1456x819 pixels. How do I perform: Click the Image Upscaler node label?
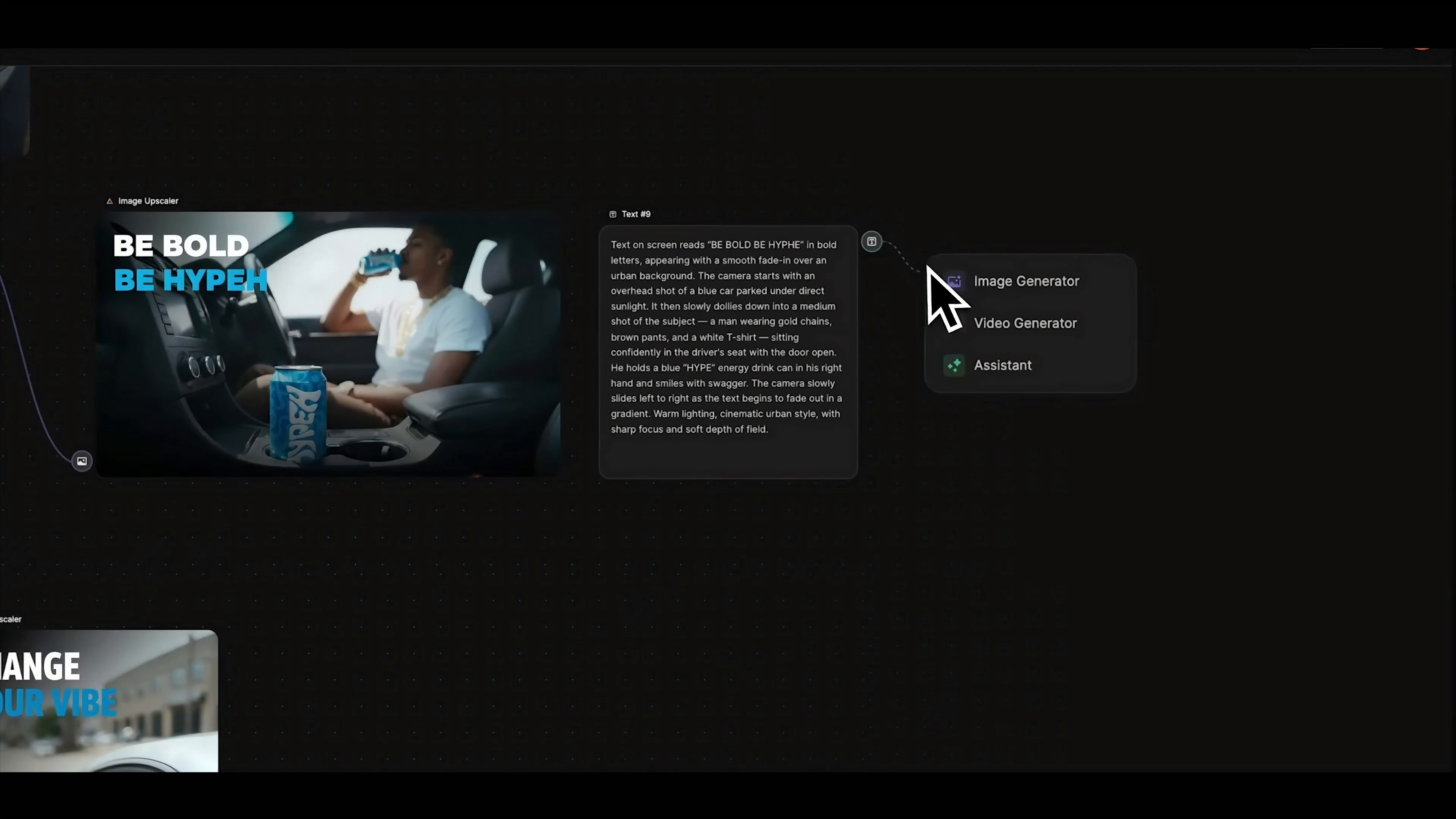coord(148,201)
